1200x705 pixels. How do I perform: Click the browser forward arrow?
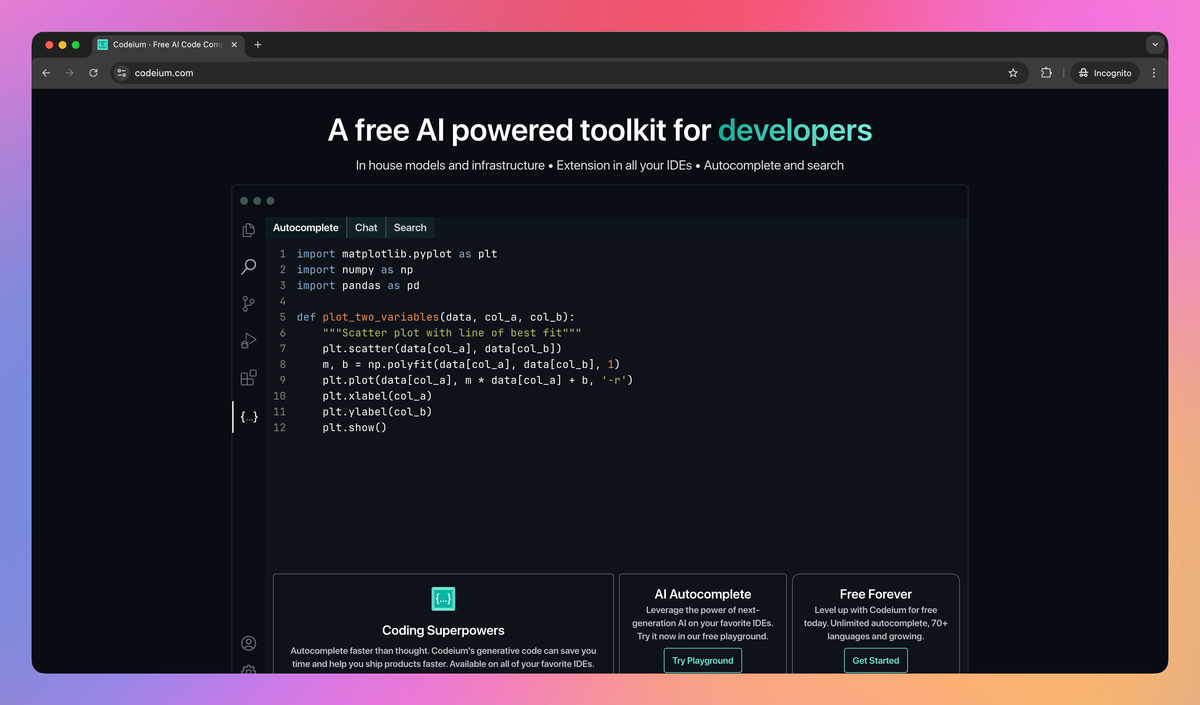69,73
